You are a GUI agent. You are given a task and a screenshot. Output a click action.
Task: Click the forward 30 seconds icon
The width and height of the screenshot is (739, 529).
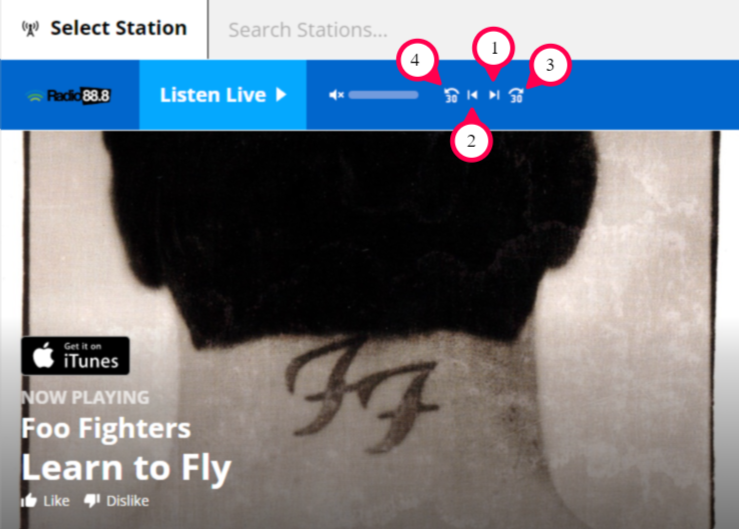pyautogui.click(x=516, y=95)
